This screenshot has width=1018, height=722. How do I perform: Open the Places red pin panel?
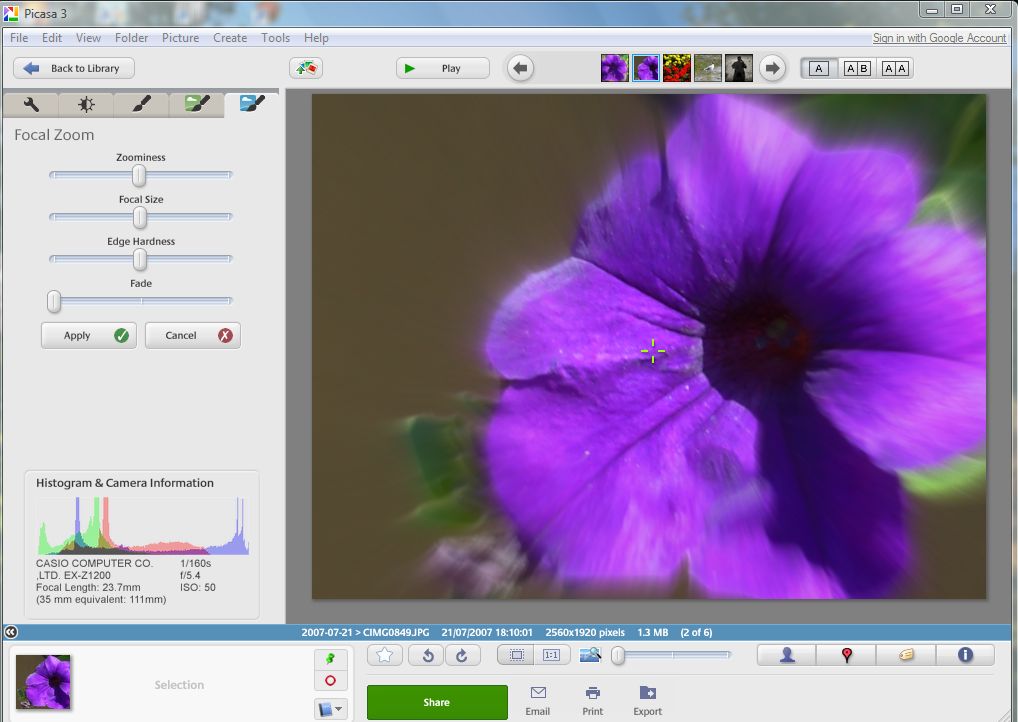point(847,655)
